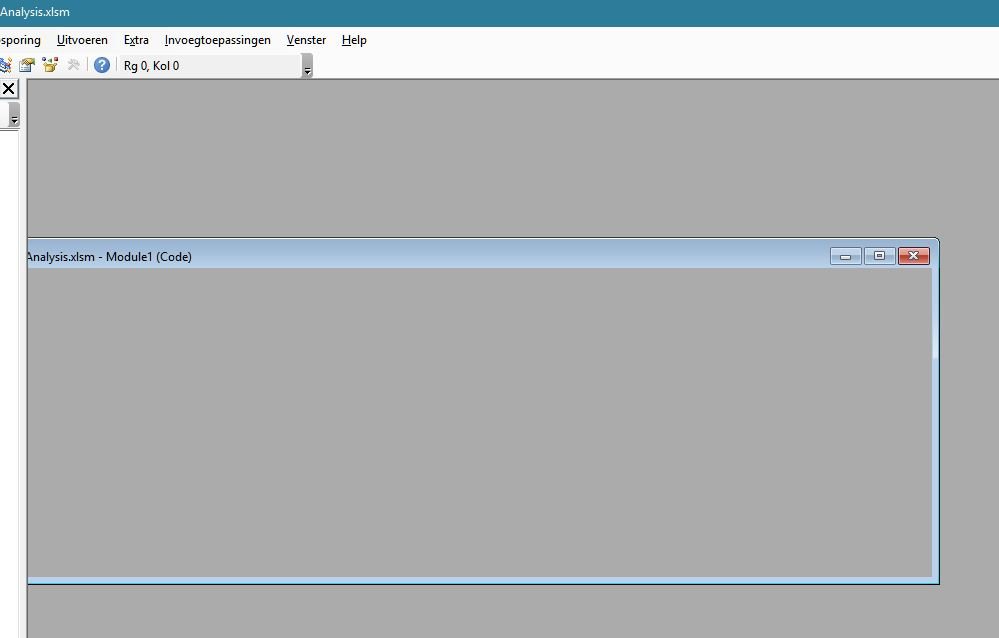Image resolution: width=999 pixels, height=638 pixels.
Task: Maximize the Module1 (Code) window
Action: (x=879, y=256)
